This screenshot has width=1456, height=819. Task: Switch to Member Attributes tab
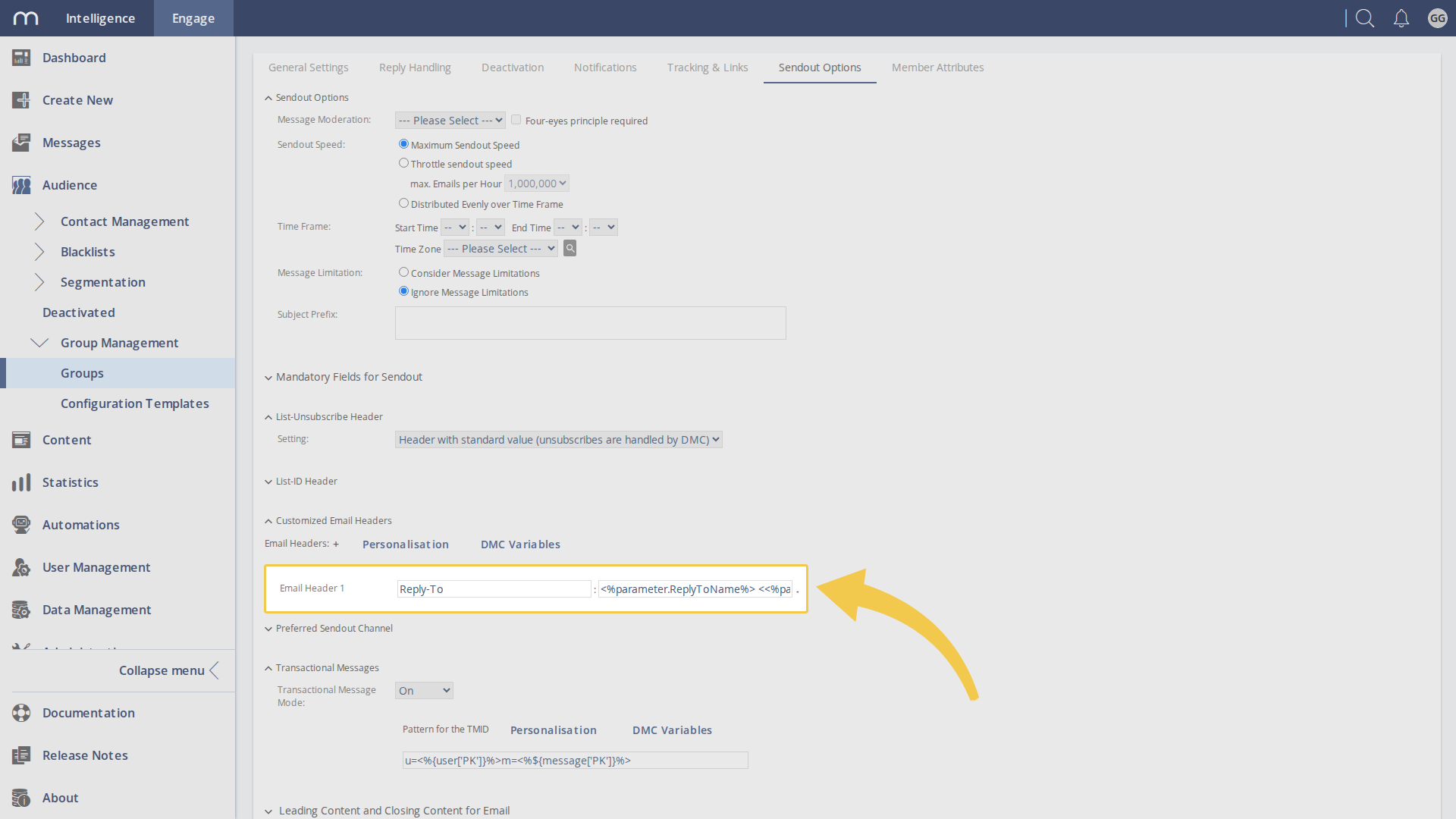(938, 67)
